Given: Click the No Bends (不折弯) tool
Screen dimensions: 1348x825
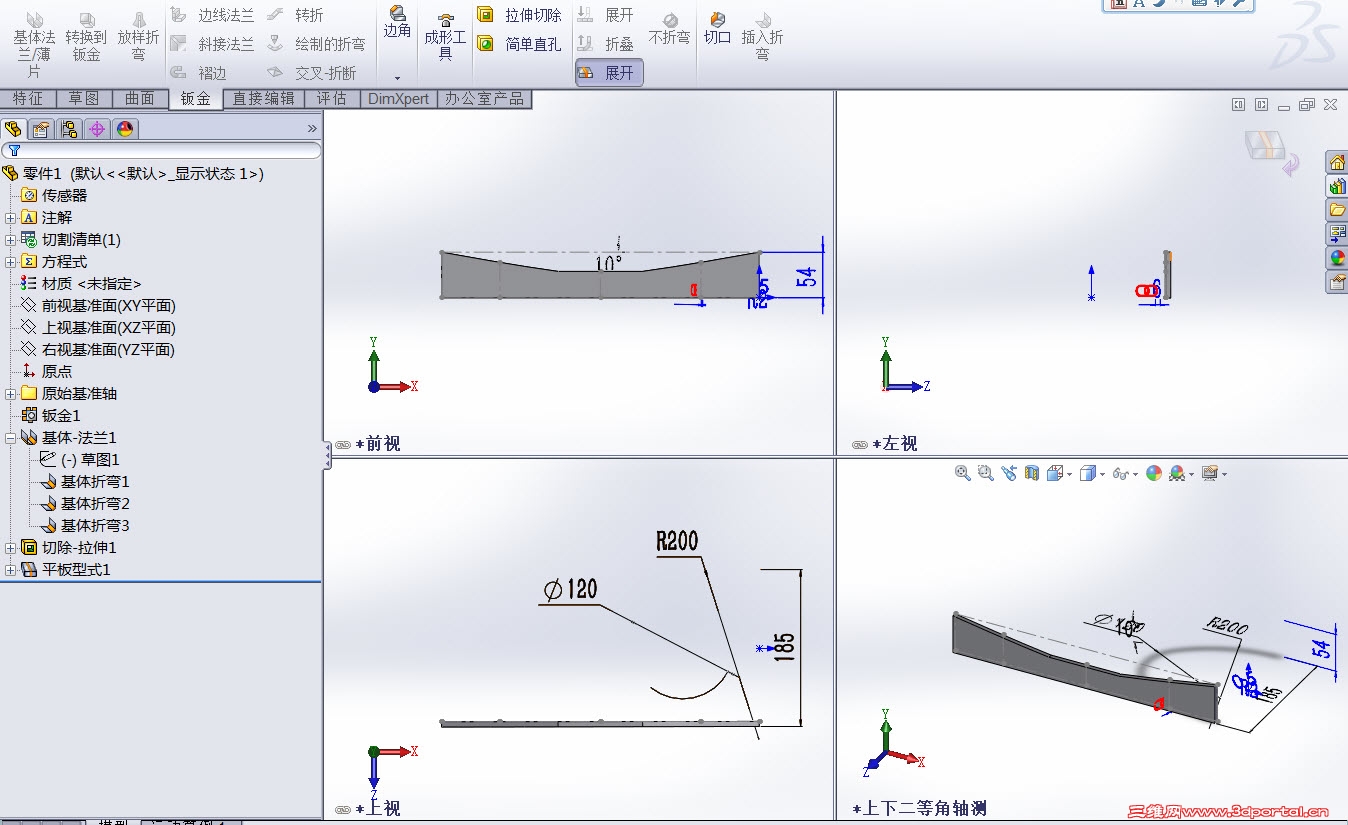Looking at the screenshot, I should pyautogui.click(x=669, y=29).
